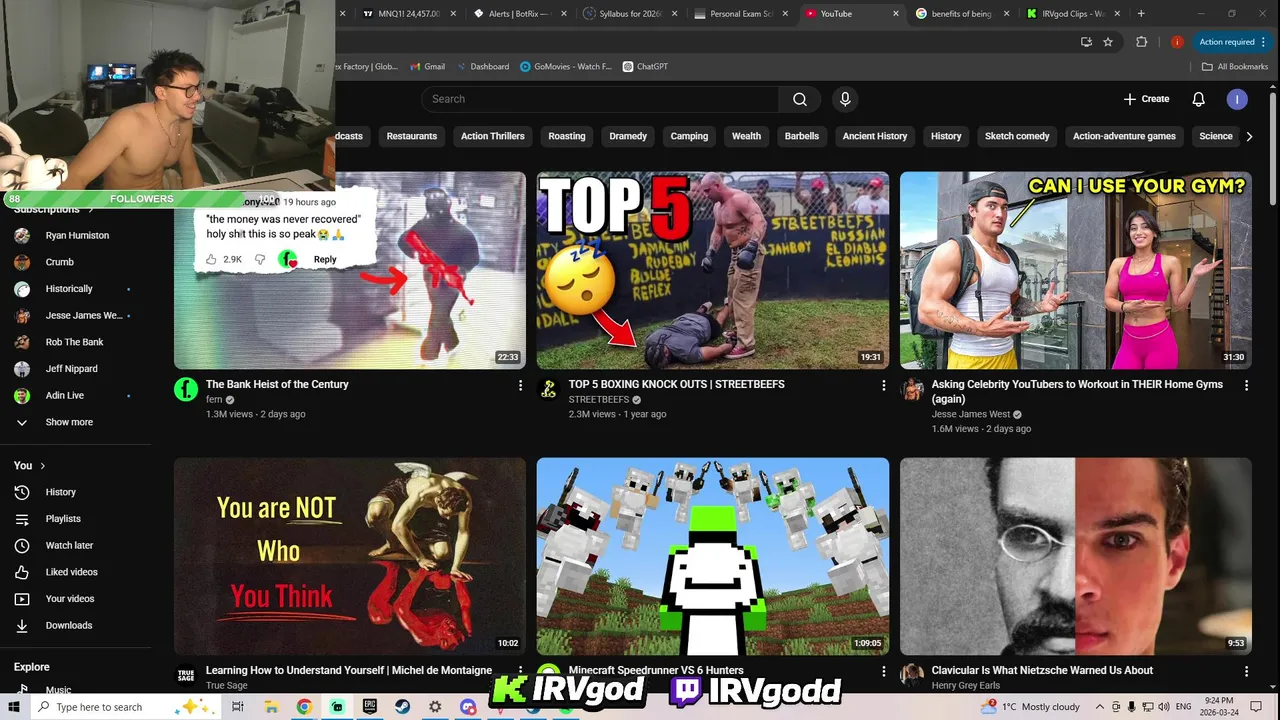Play The Bank Heist of the Century thumbnail
Viewport: 1280px width, 720px height.
coord(350,270)
